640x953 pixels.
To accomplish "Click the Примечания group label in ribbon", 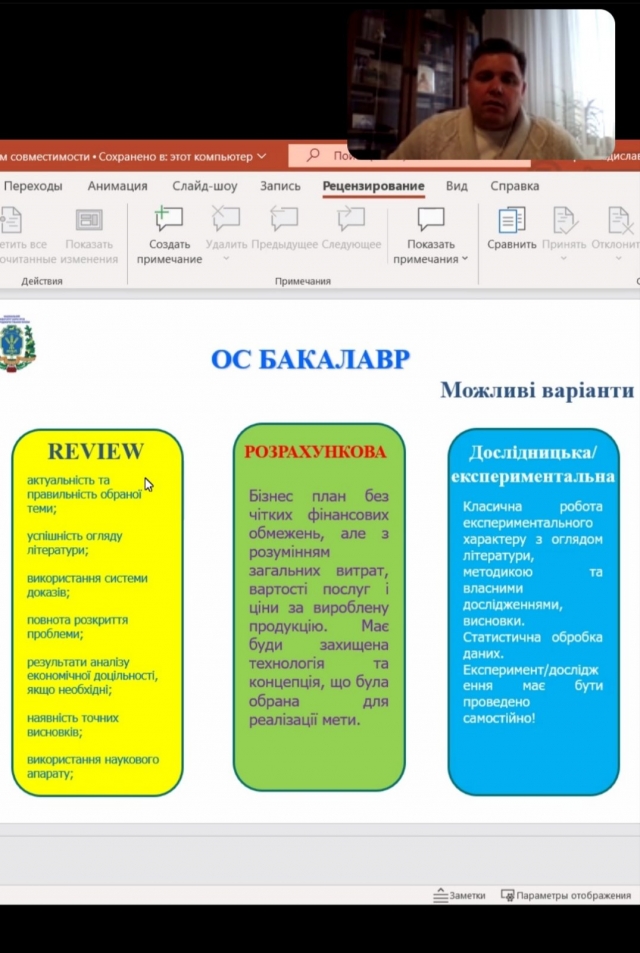I will click(x=303, y=281).
